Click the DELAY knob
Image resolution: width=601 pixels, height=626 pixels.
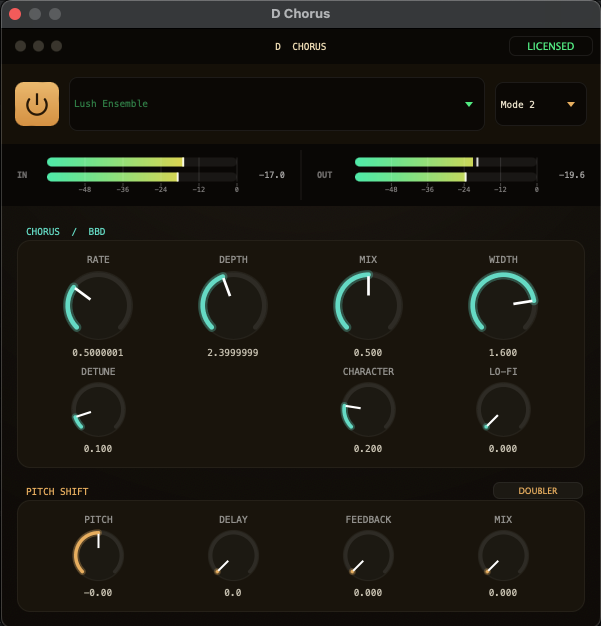[x=233, y=555]
